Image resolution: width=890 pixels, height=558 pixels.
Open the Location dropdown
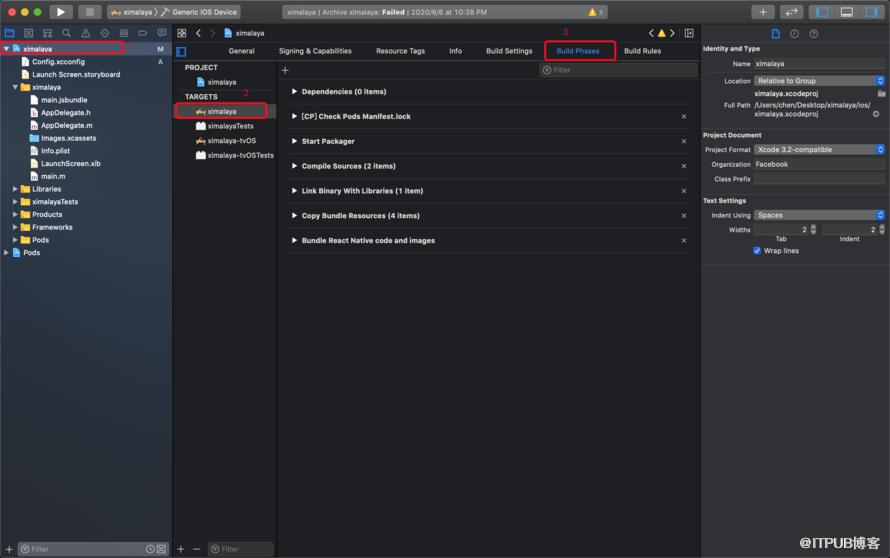(819, 81)
